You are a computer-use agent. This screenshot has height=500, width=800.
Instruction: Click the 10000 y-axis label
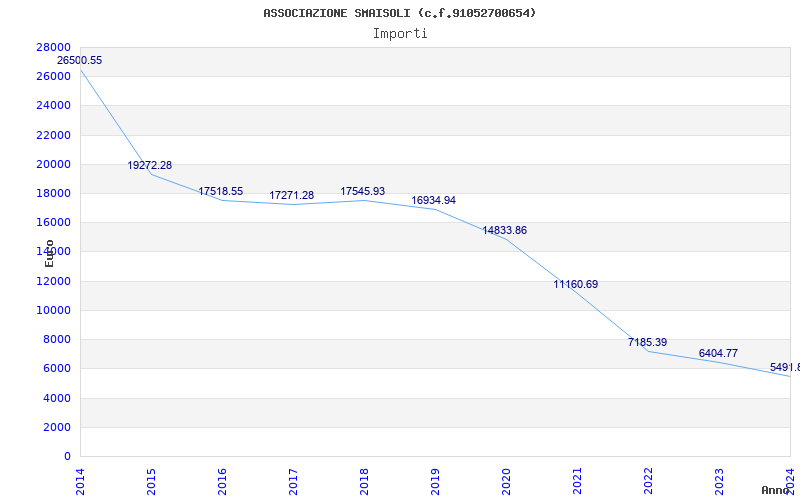click(x=54, y=310)
